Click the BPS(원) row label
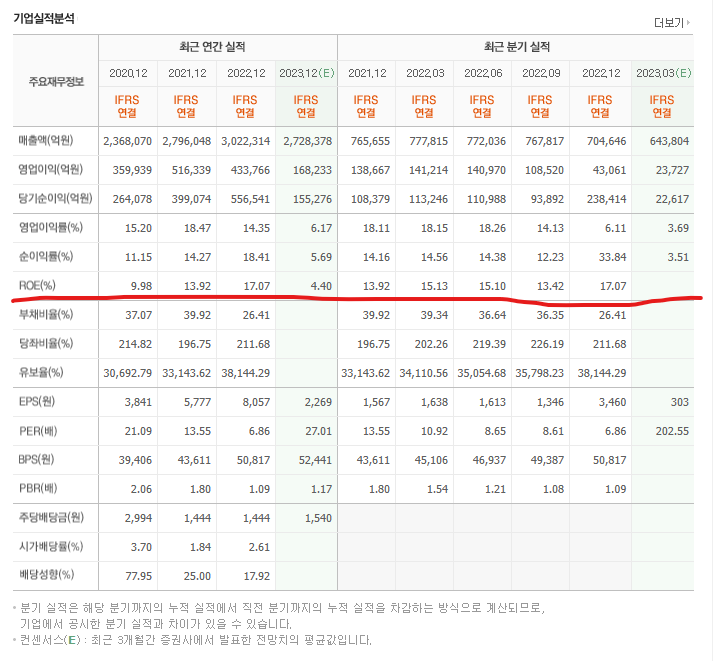The width and height of the screenshot is (713, 661). (36, 460)
